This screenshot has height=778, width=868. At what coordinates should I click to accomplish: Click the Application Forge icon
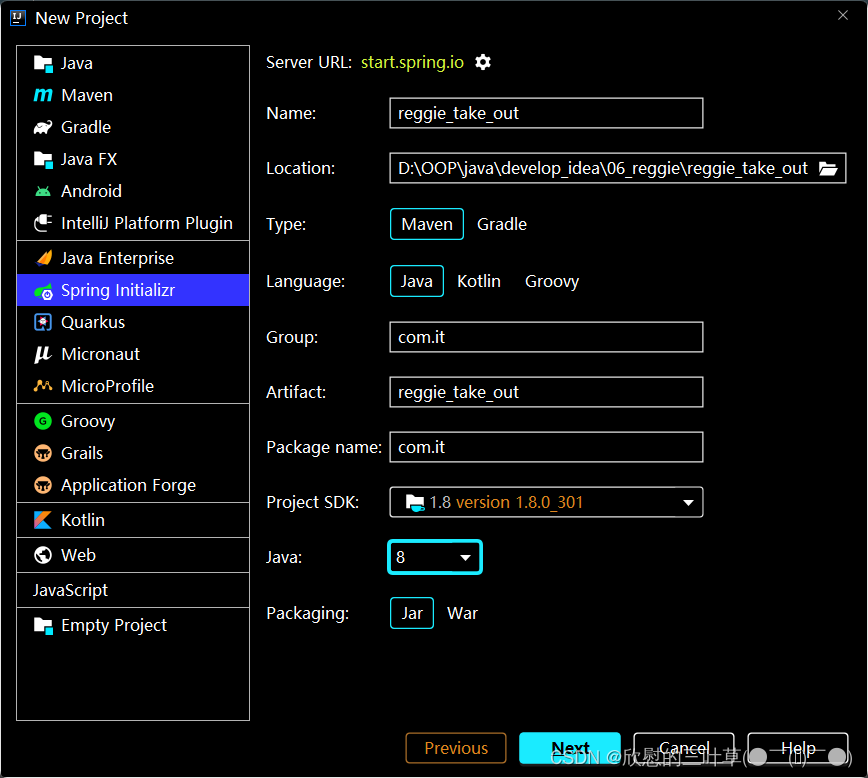click(43, 486)
